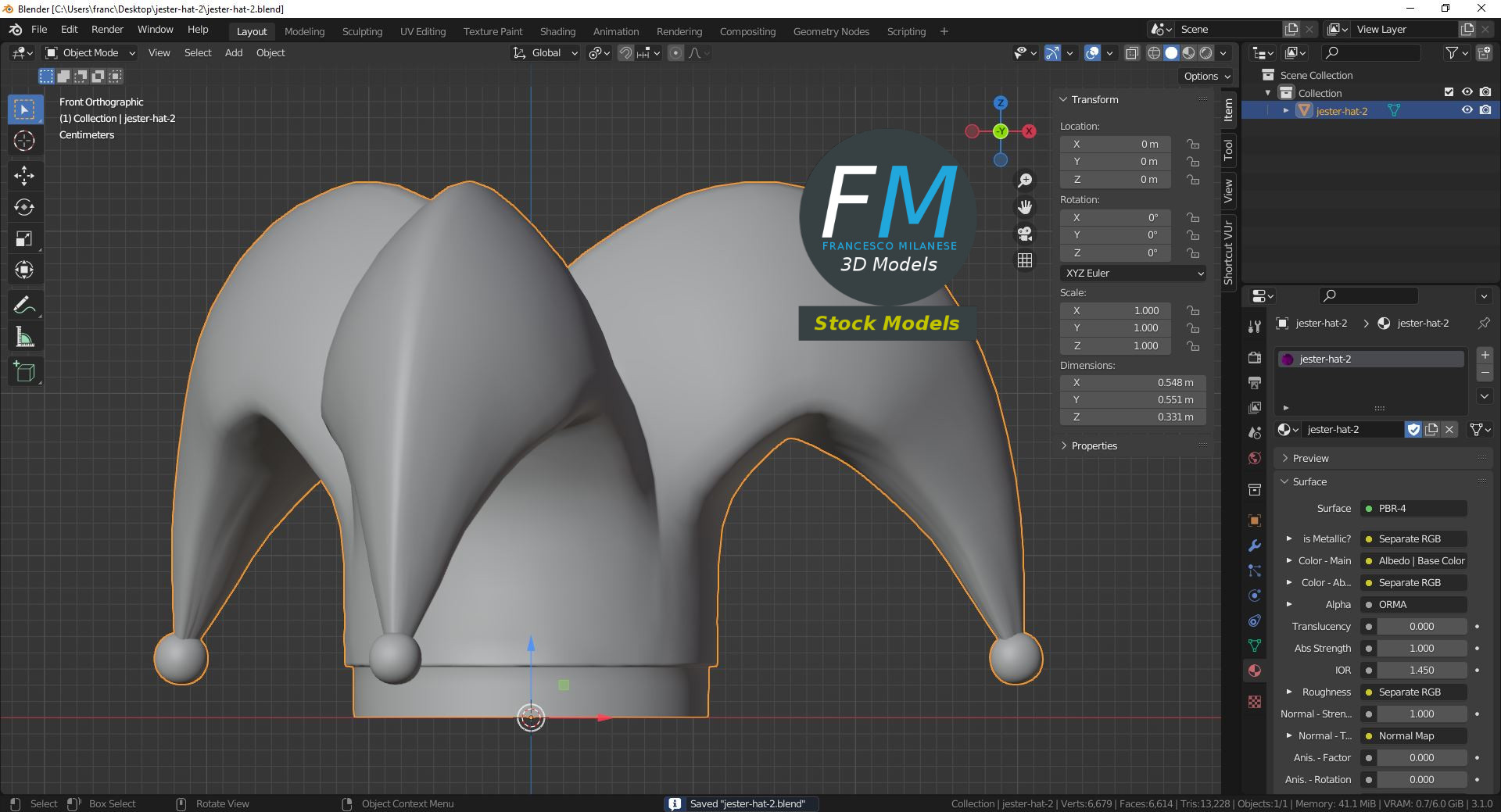Viewport: 1501px width, 812px height.
Task: Switch to the Modeling workspace tab
Action: pyautogui.click(x=304, y=31)
